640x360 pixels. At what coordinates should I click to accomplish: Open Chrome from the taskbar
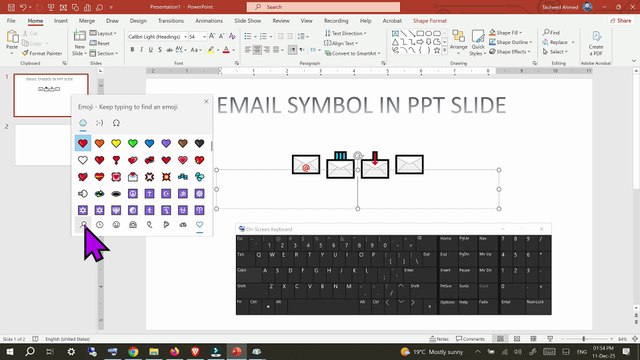[x=133, y=351]
